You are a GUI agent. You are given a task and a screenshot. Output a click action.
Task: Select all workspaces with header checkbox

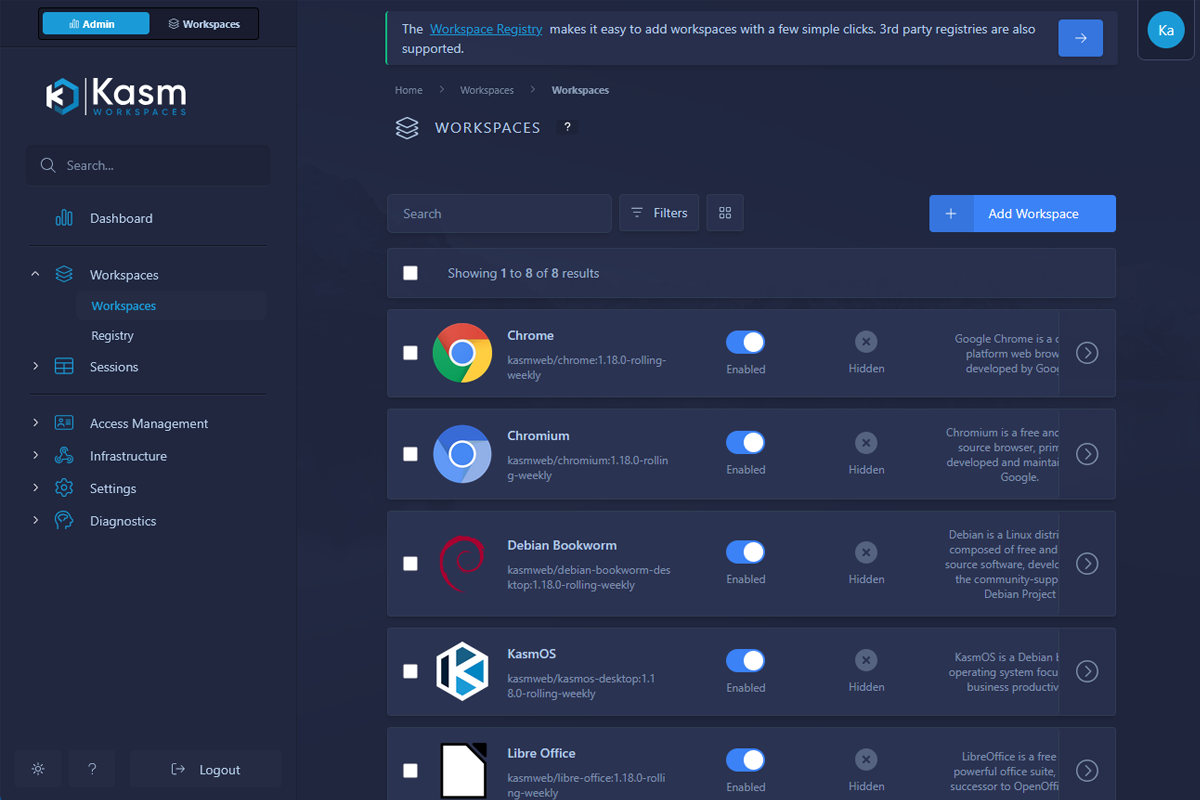pyautogui.click(x=410, y=273)
